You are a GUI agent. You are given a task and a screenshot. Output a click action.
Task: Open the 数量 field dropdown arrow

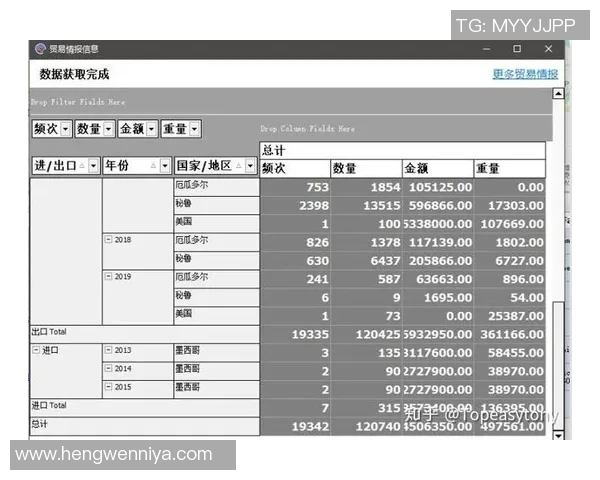click(x=108, y=129)
